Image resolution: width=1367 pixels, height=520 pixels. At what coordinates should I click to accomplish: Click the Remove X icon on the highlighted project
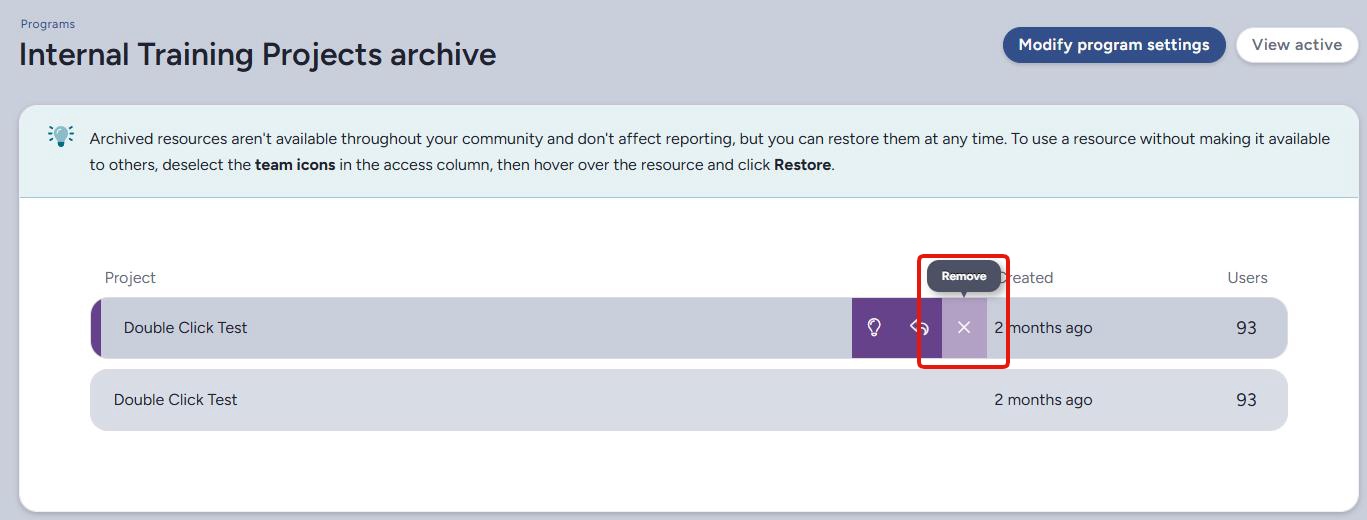click(964, 328)
